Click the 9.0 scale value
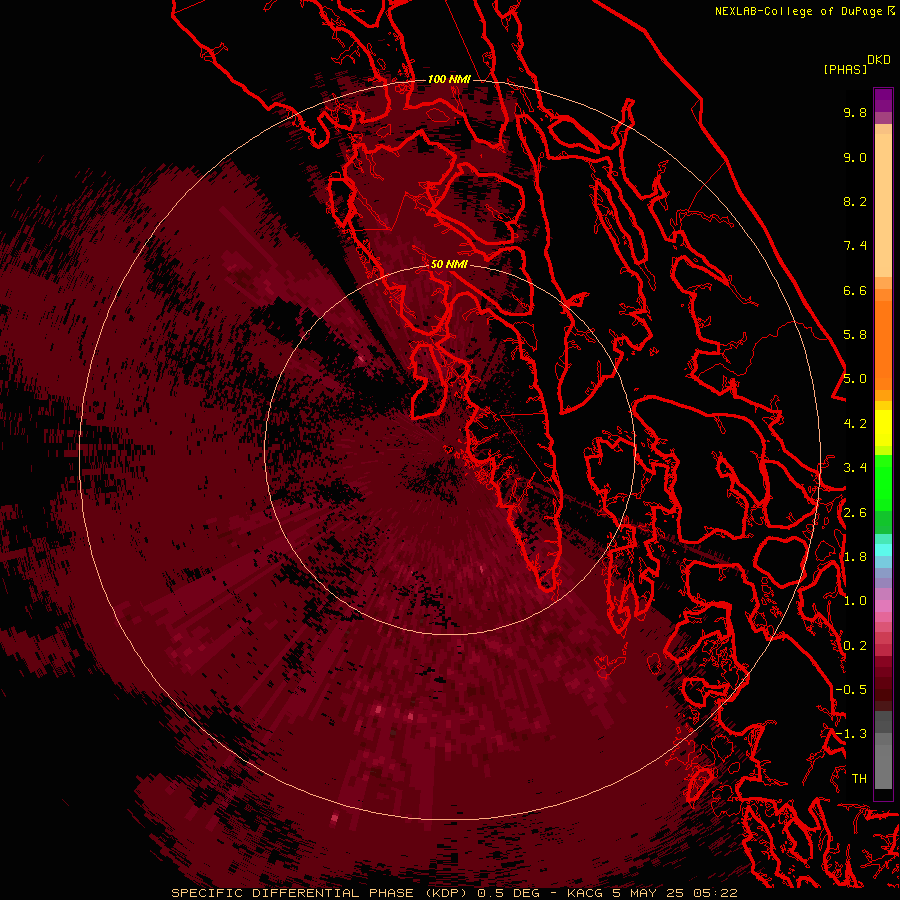This screenshot has width=900, height=900. pos(855,157)
